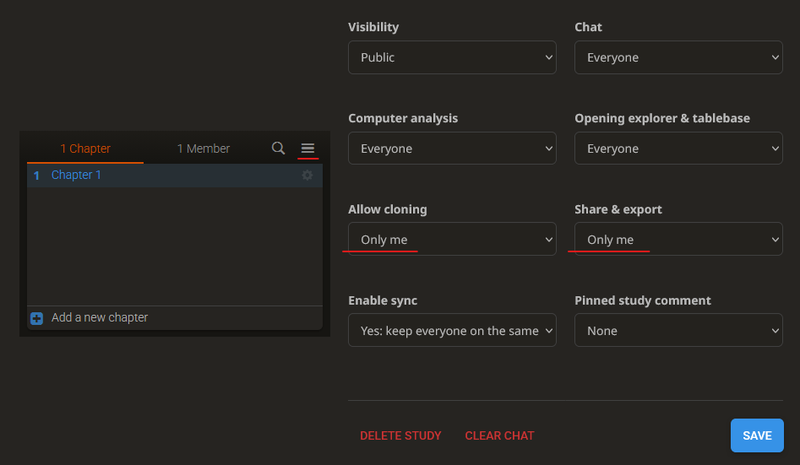Click the CLEAR CHAT button
The image size is (800, 465).
[x=499, y=436]
